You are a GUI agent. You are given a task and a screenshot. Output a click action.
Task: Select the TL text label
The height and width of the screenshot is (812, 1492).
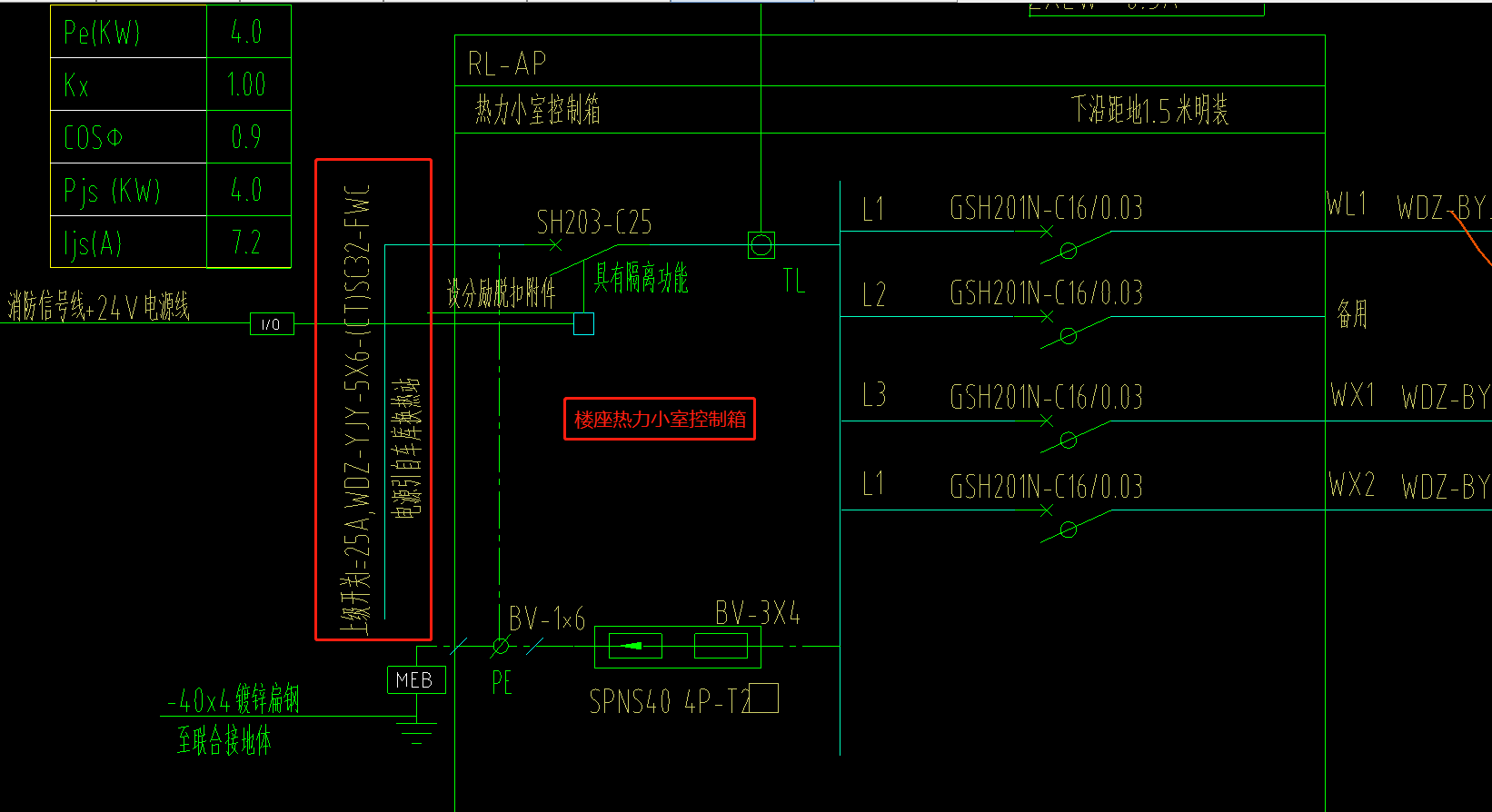point(794,281)
